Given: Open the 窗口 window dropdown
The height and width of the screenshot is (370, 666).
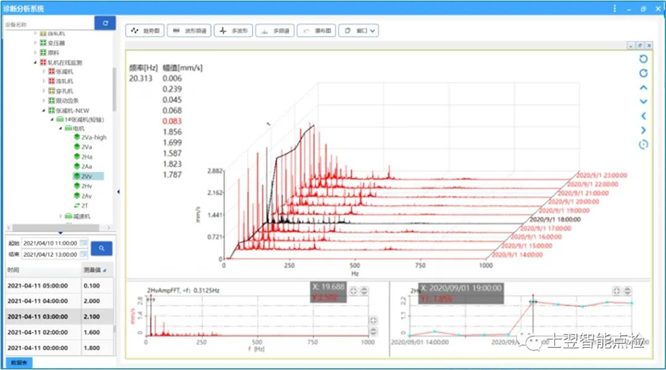Looking at the screenshot, I should pyautogui.click(x=358, y=31).
